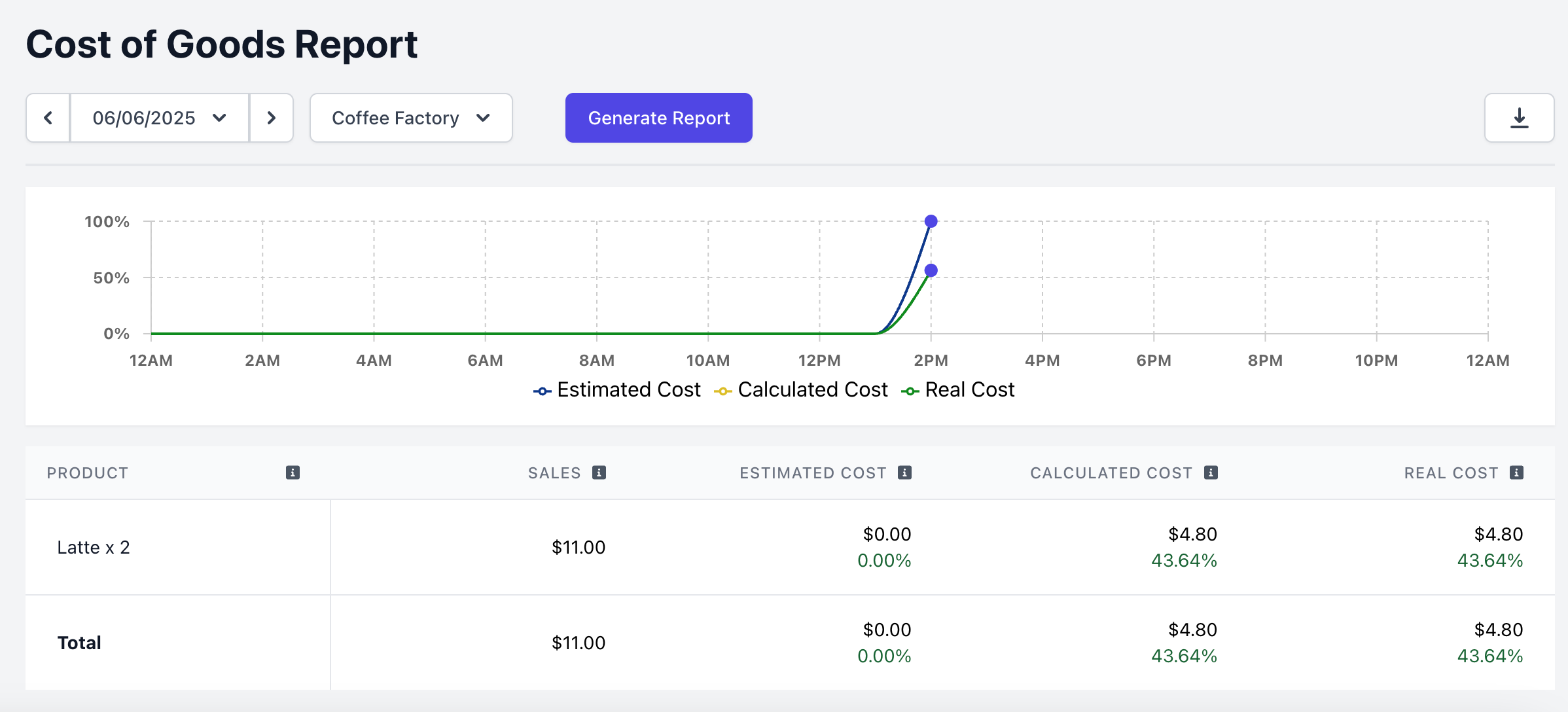Screen dimensions: 1568x712
Task: Toggle Estimated Cost series in chart legend
Action: click(617, 390)
